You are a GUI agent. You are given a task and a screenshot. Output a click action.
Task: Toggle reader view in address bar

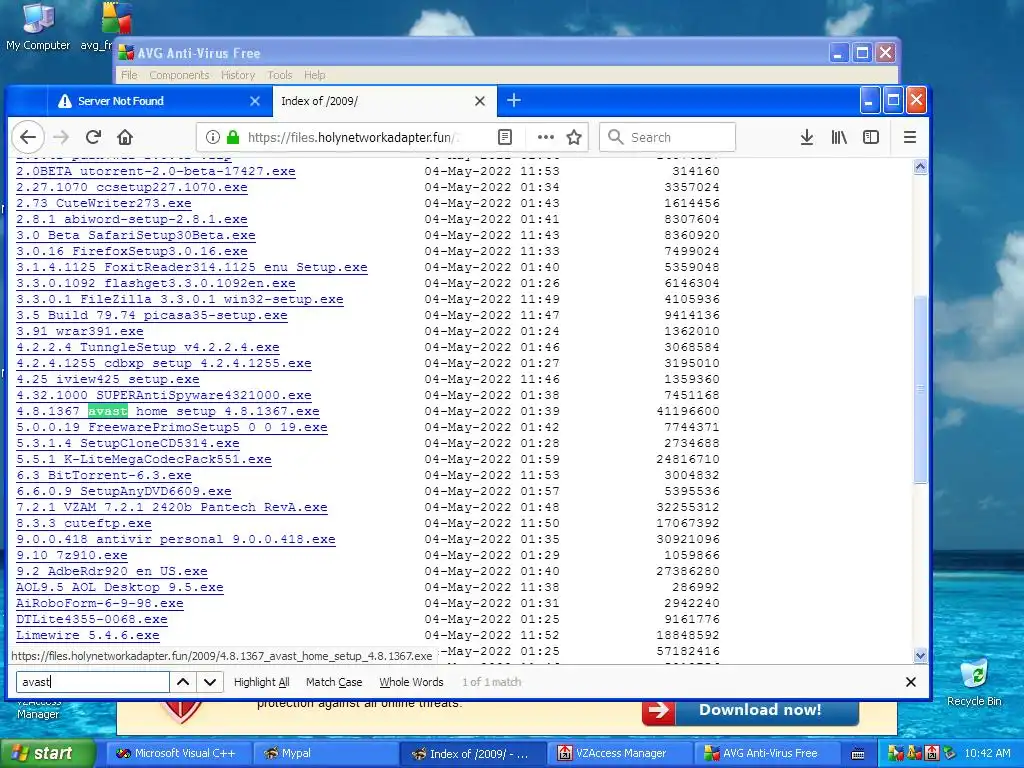pyautogui.click(x=504, y=137)
